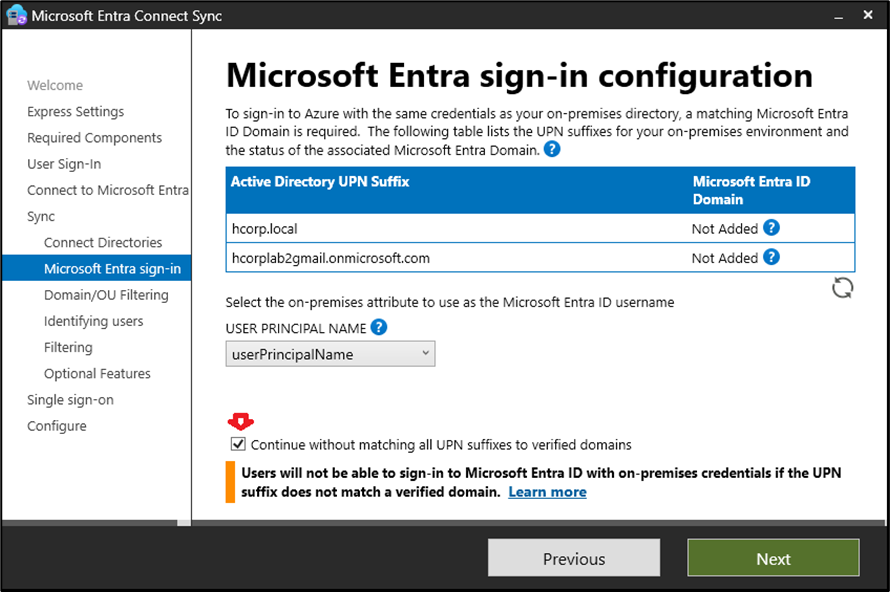This screenshot has width=890, height=592.
Task: Click the Previous button
Action: point(574,559)
